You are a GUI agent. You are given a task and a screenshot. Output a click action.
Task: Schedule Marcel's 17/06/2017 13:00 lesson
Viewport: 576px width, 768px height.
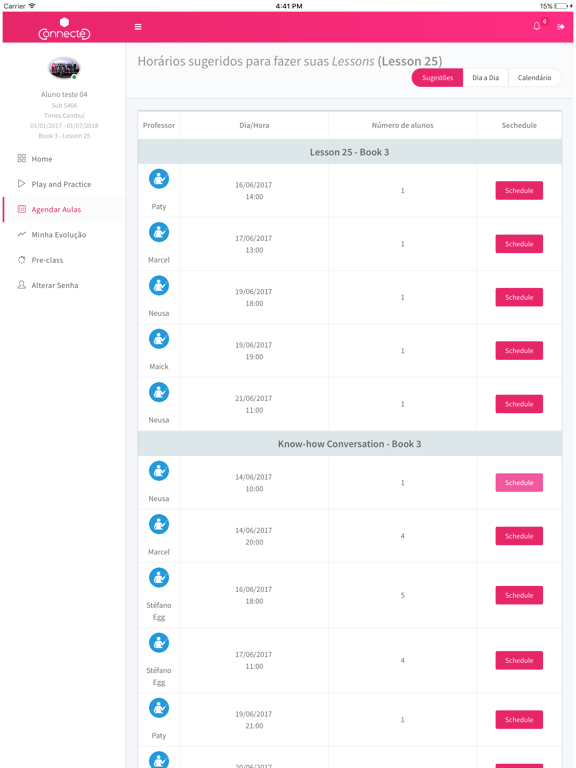click(x=519, y=244)
